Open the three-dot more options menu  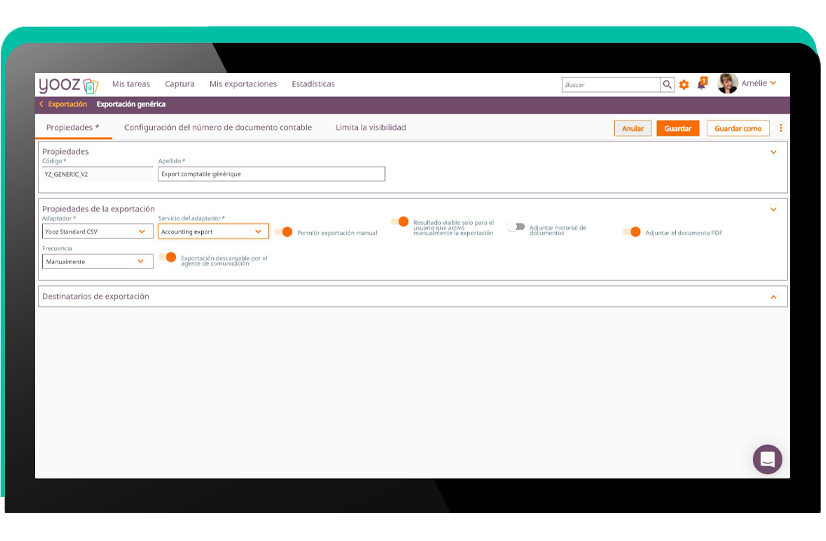pos(781,128)
